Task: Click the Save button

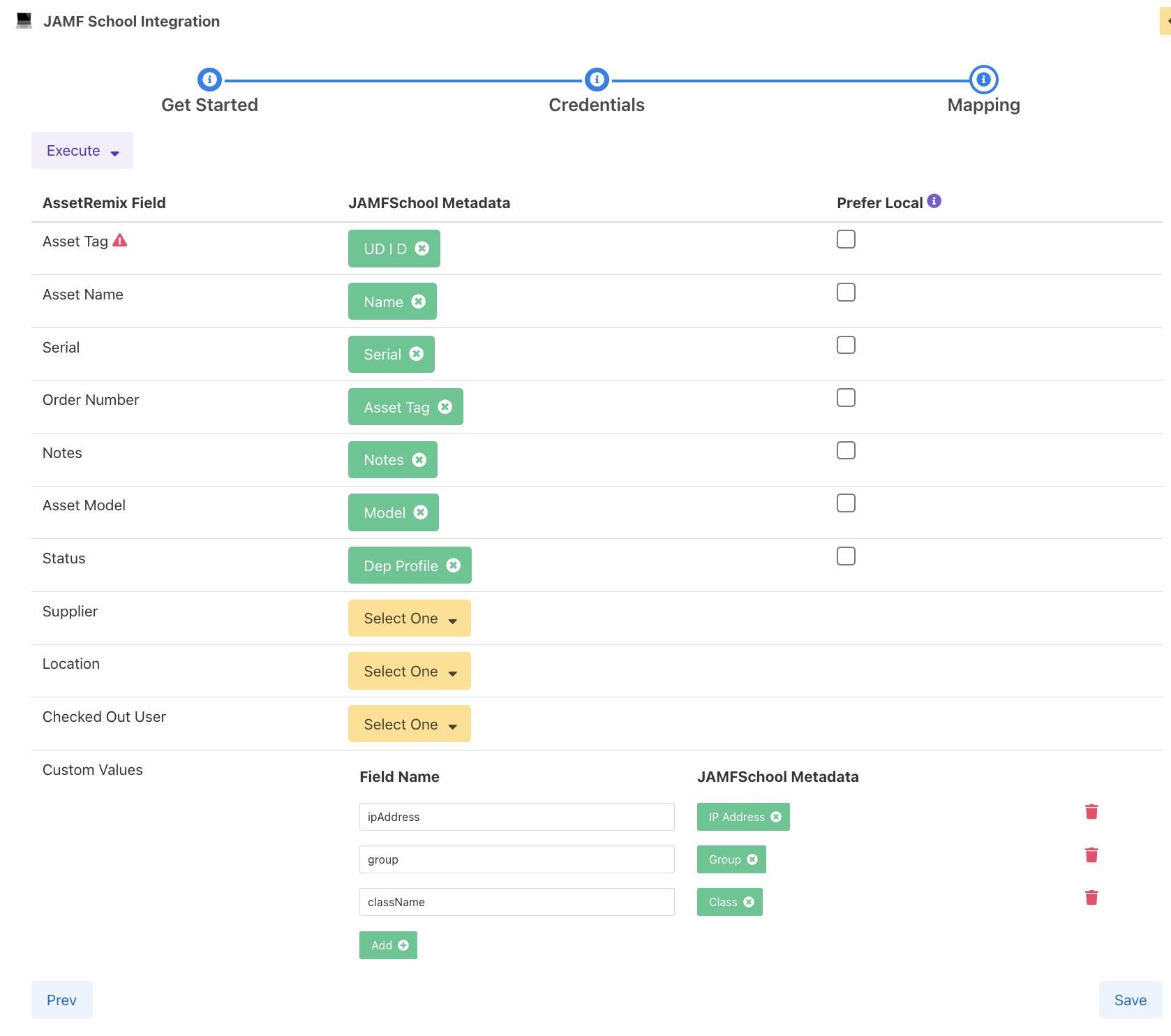Action: (1130, 1000)
